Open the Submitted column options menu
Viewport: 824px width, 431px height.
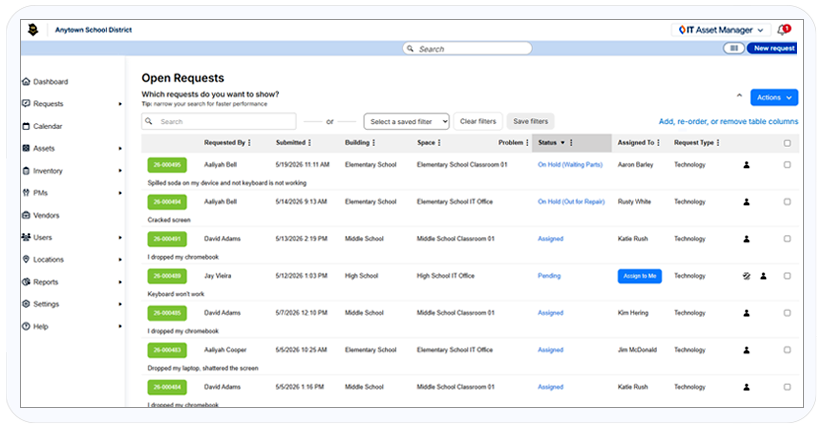point(310,142)
